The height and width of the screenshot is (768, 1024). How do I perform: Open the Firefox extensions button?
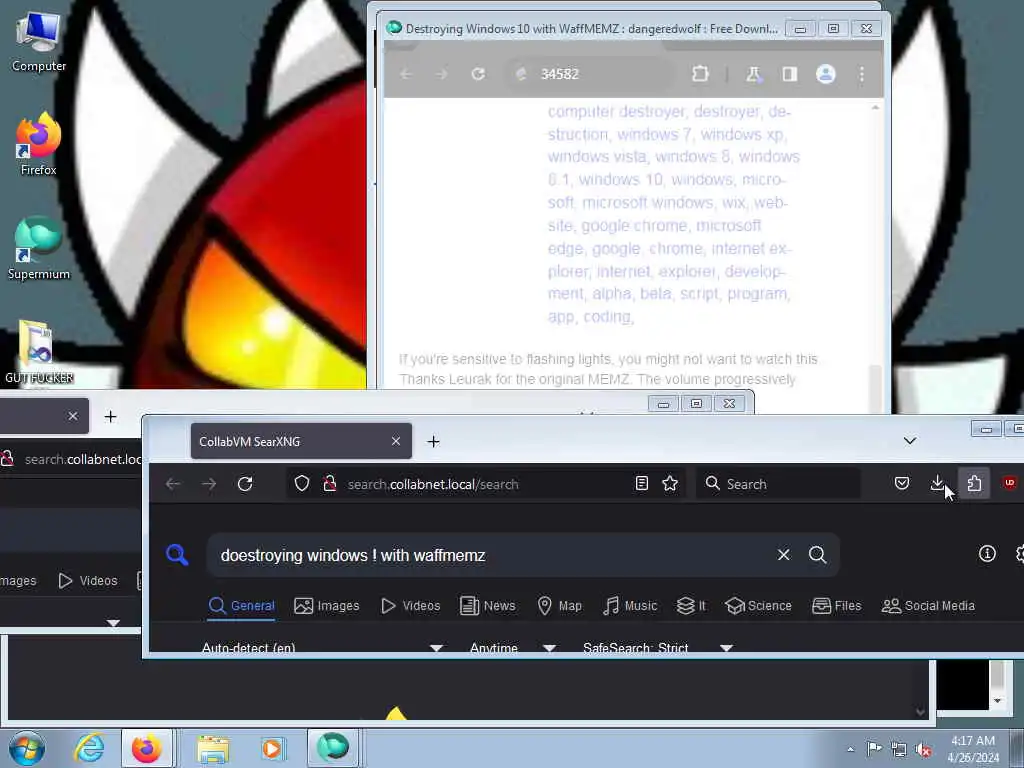974,483
